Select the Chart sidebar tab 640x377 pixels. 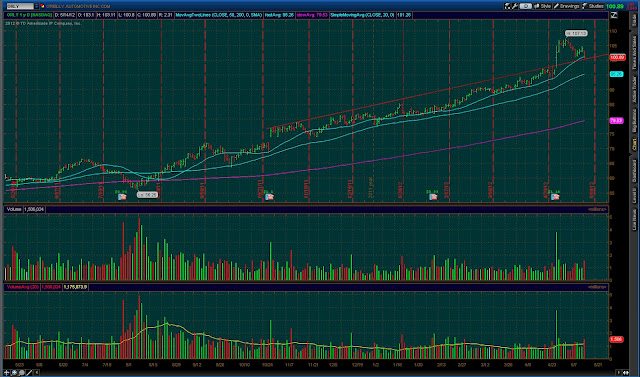click(634, 144)
